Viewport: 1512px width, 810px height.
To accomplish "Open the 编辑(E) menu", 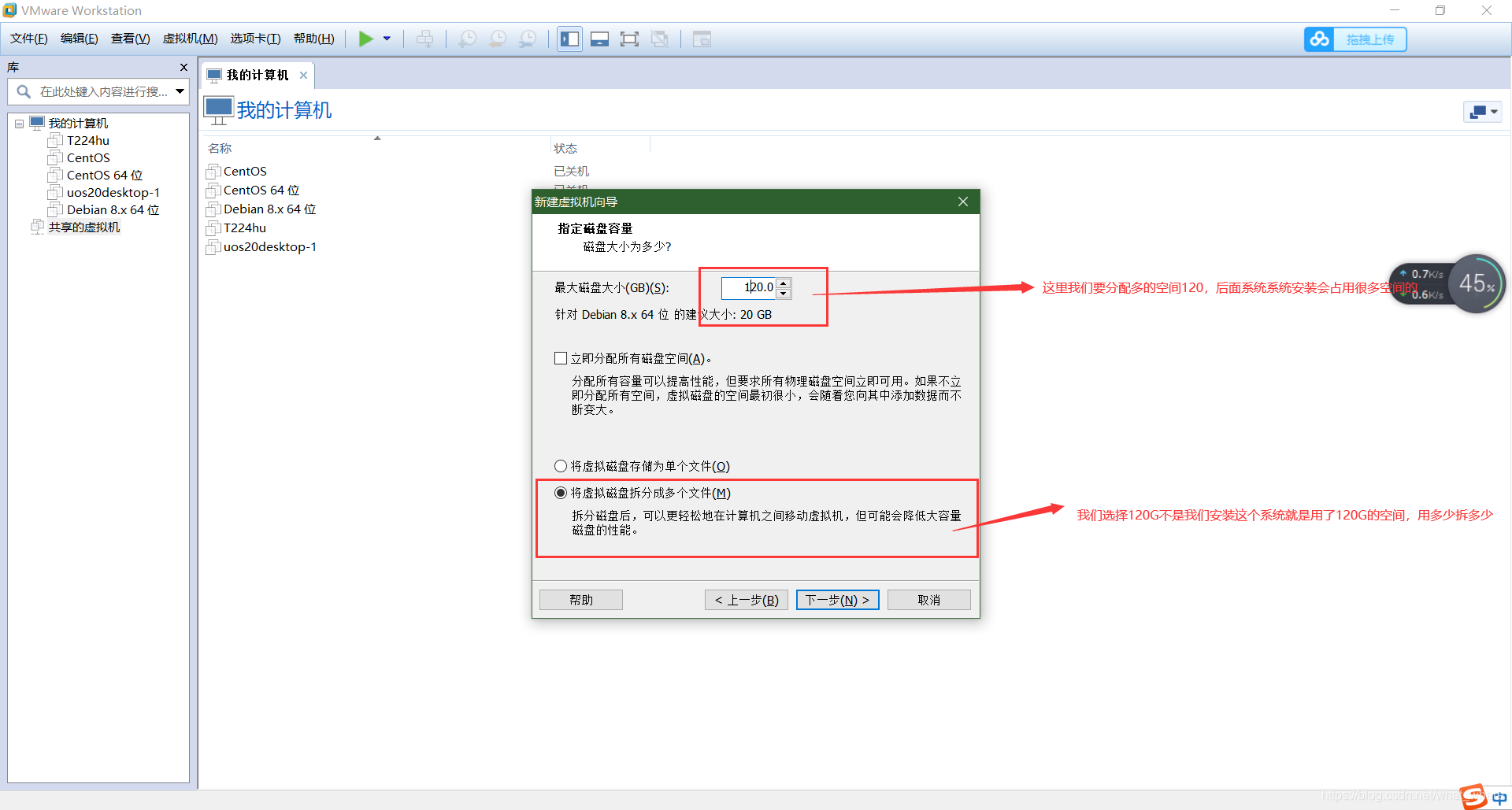I will click(80, 39).
